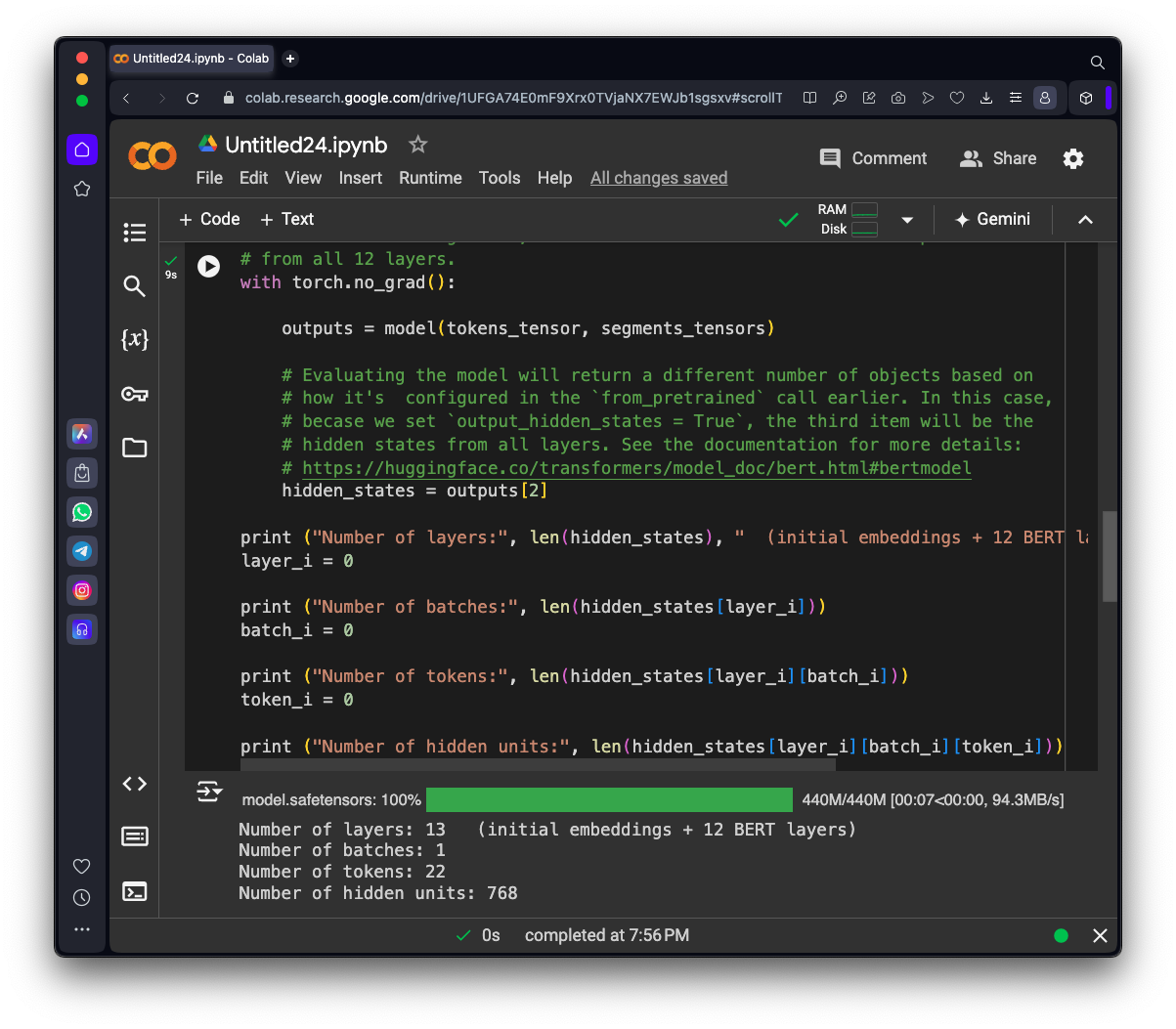Open the Runtime menu
This screenshot has height=1029, width=1176.
(x=430, y=178)
